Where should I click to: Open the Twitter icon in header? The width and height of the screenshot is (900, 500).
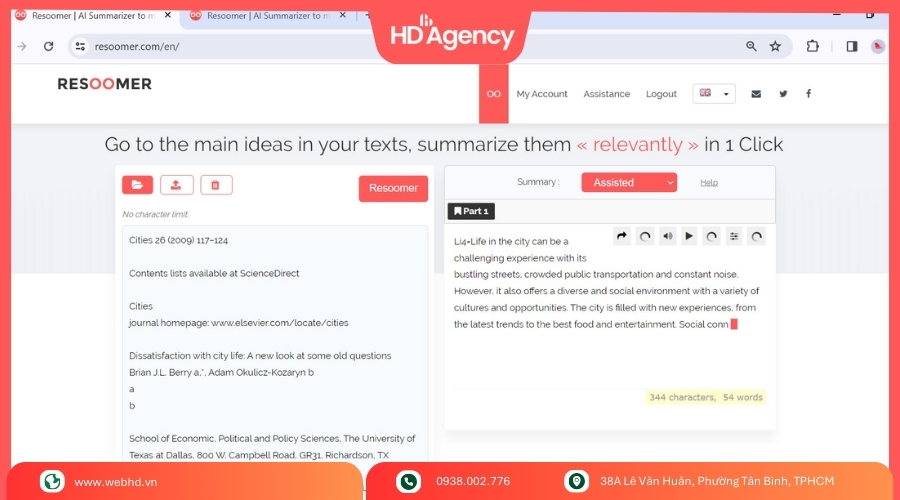[783, 94]
